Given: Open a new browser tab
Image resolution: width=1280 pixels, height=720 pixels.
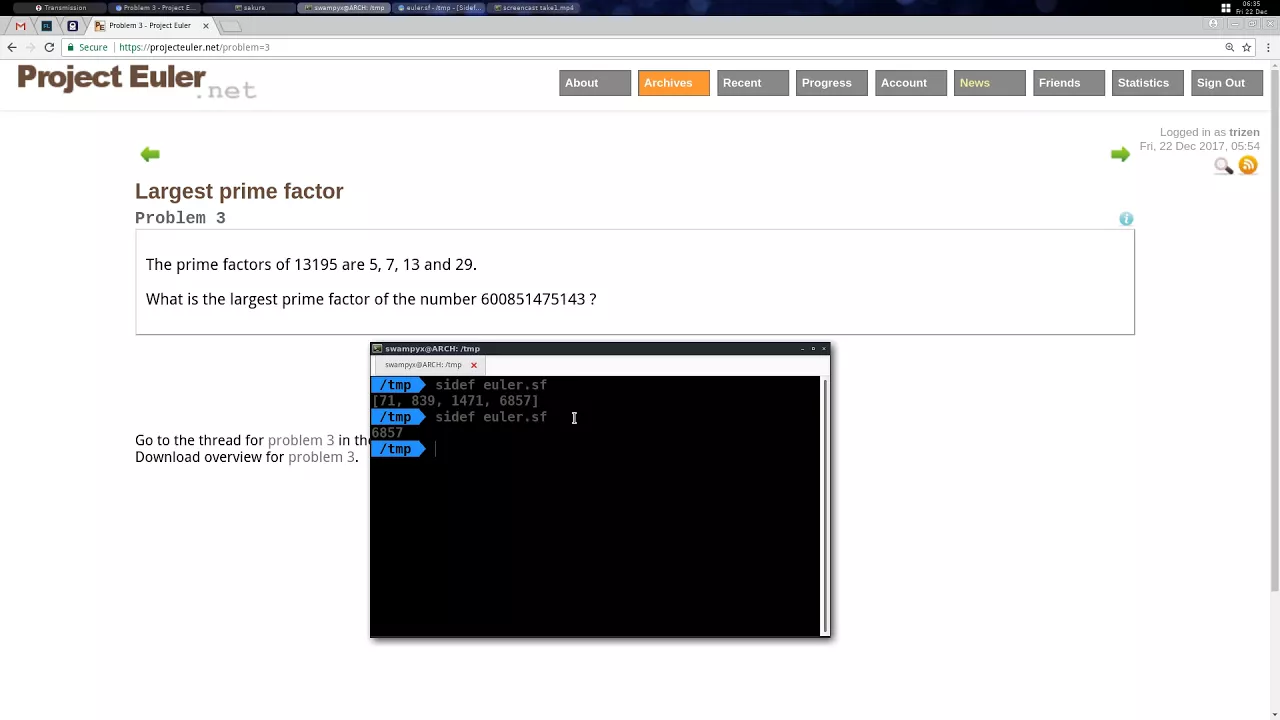Looking at the screenshot, I should point(231,26).
